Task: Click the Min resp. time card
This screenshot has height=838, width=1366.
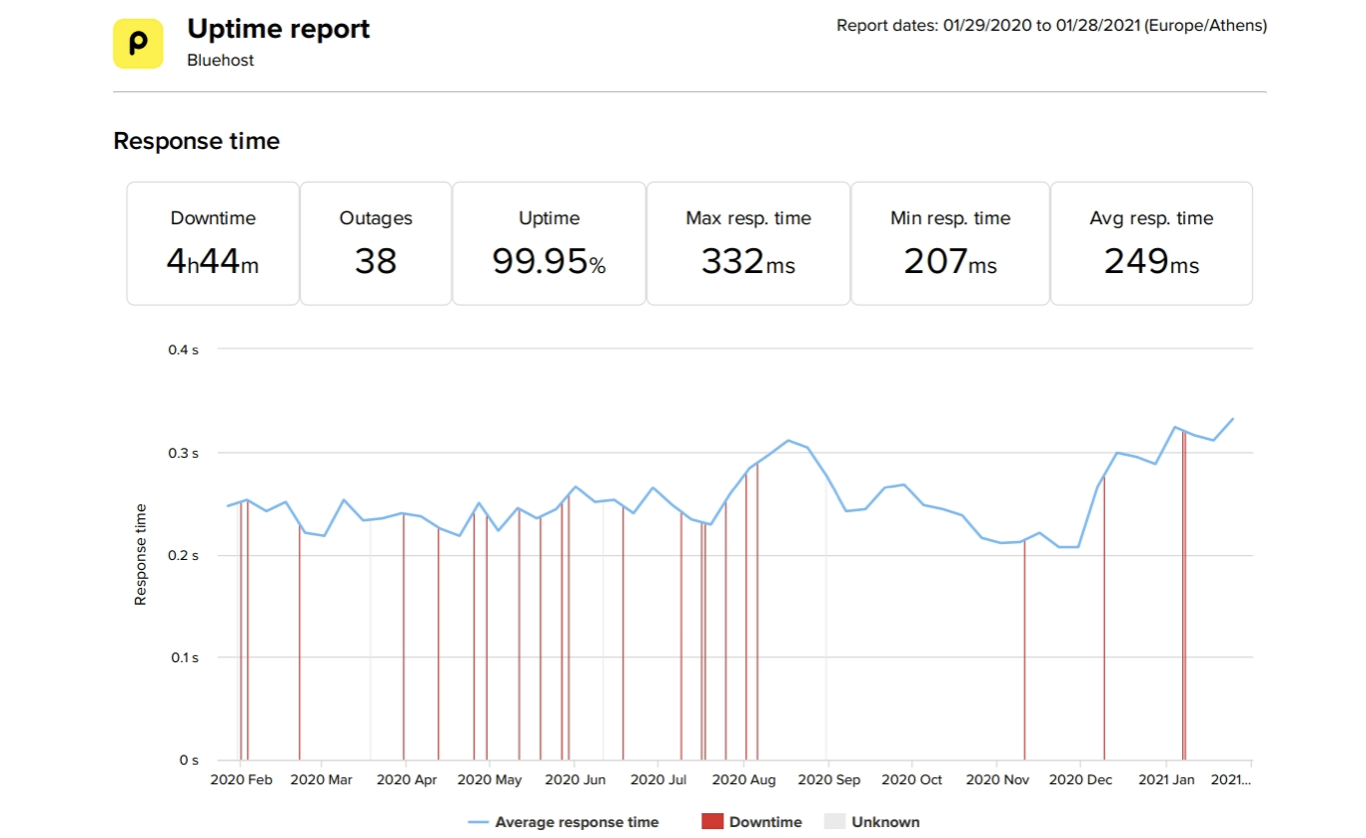Action: [950, 243]
